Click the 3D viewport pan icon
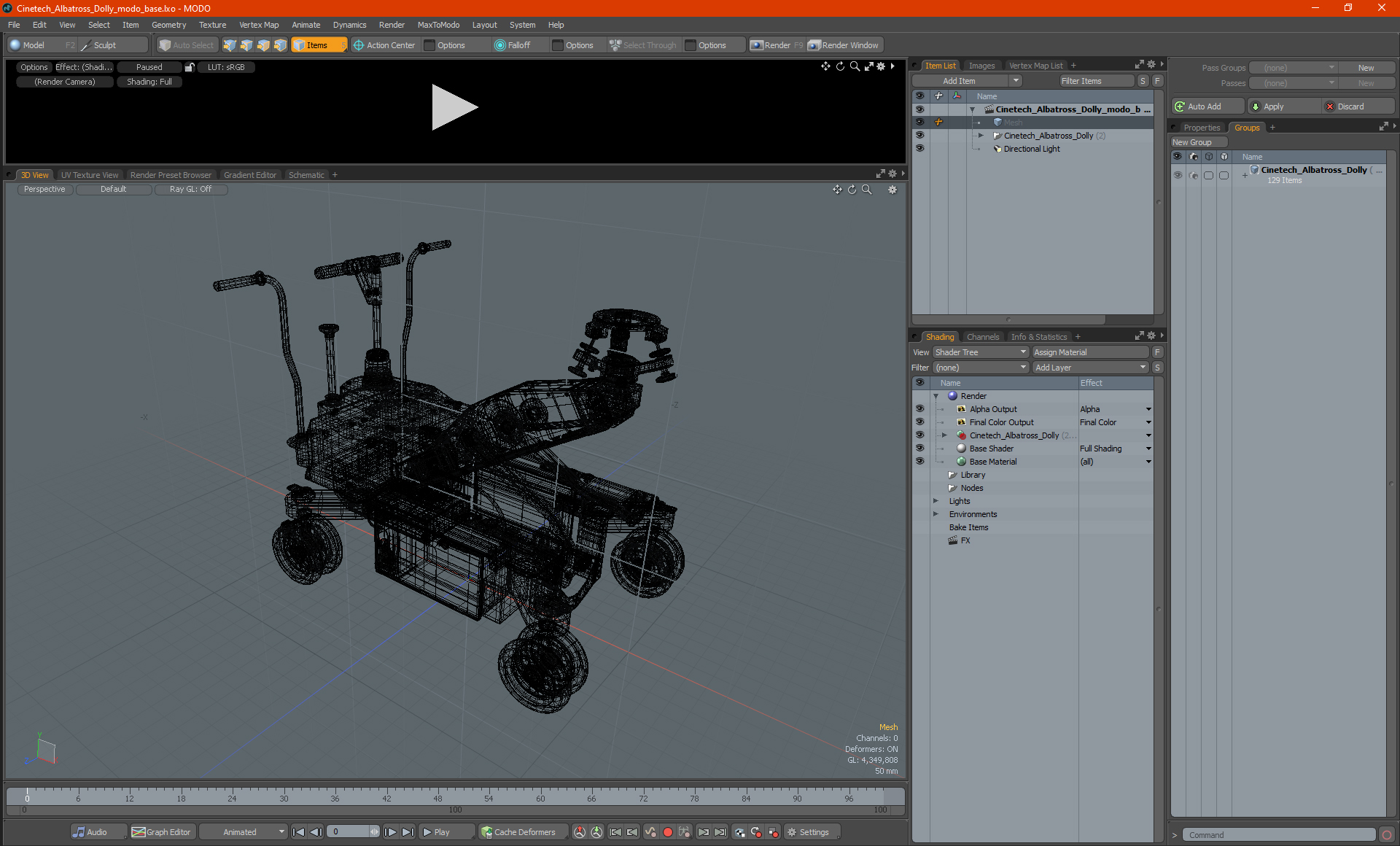This screenshot has height=846, width=1400. [837, 190]
